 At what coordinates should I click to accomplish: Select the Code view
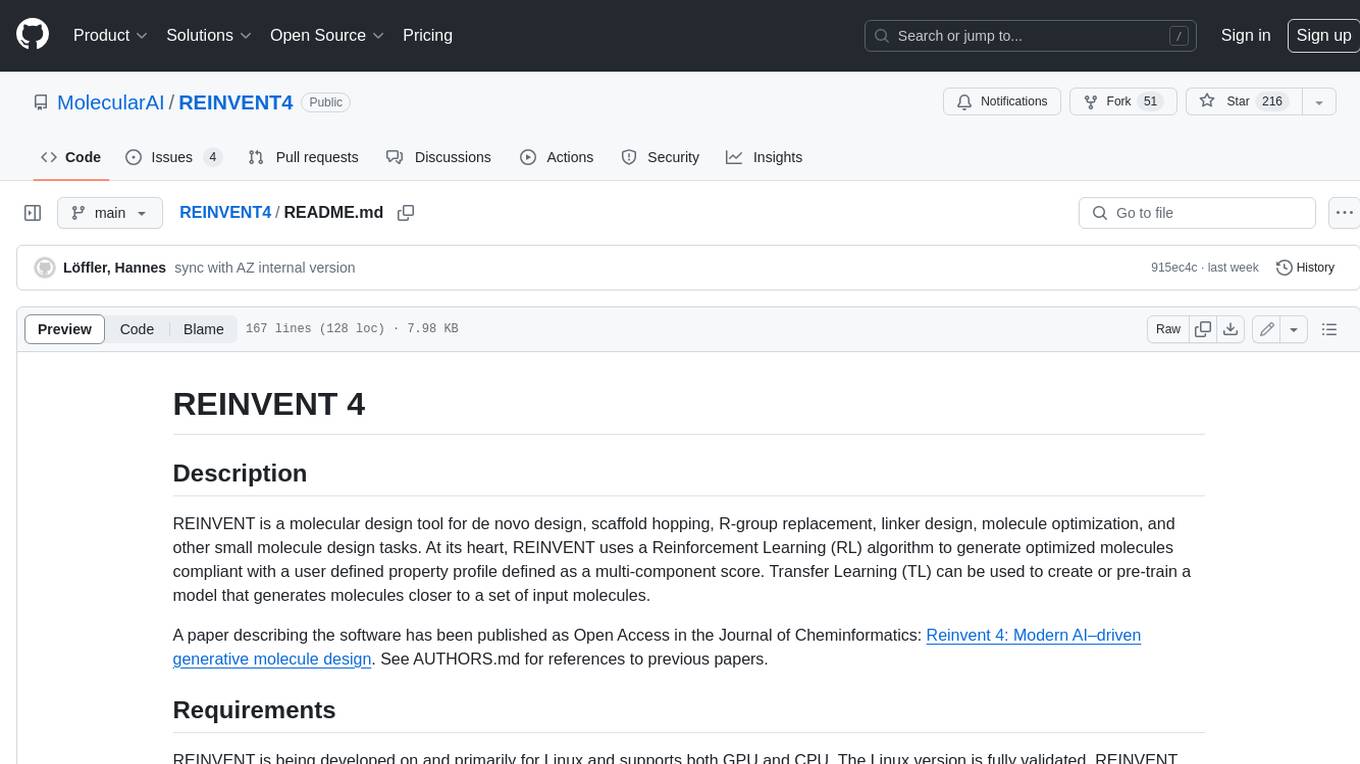pyautogui.click(x=137, y=329)
